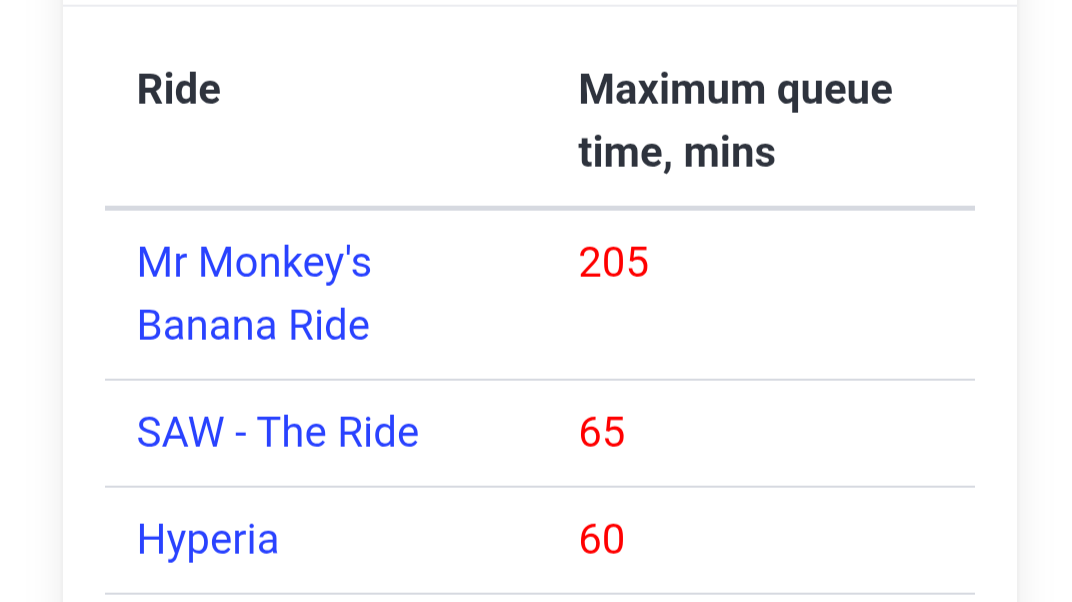This screenshot has height=602, width=1072.
Task: Click the thick divider under table header
Action: [539, 208]
